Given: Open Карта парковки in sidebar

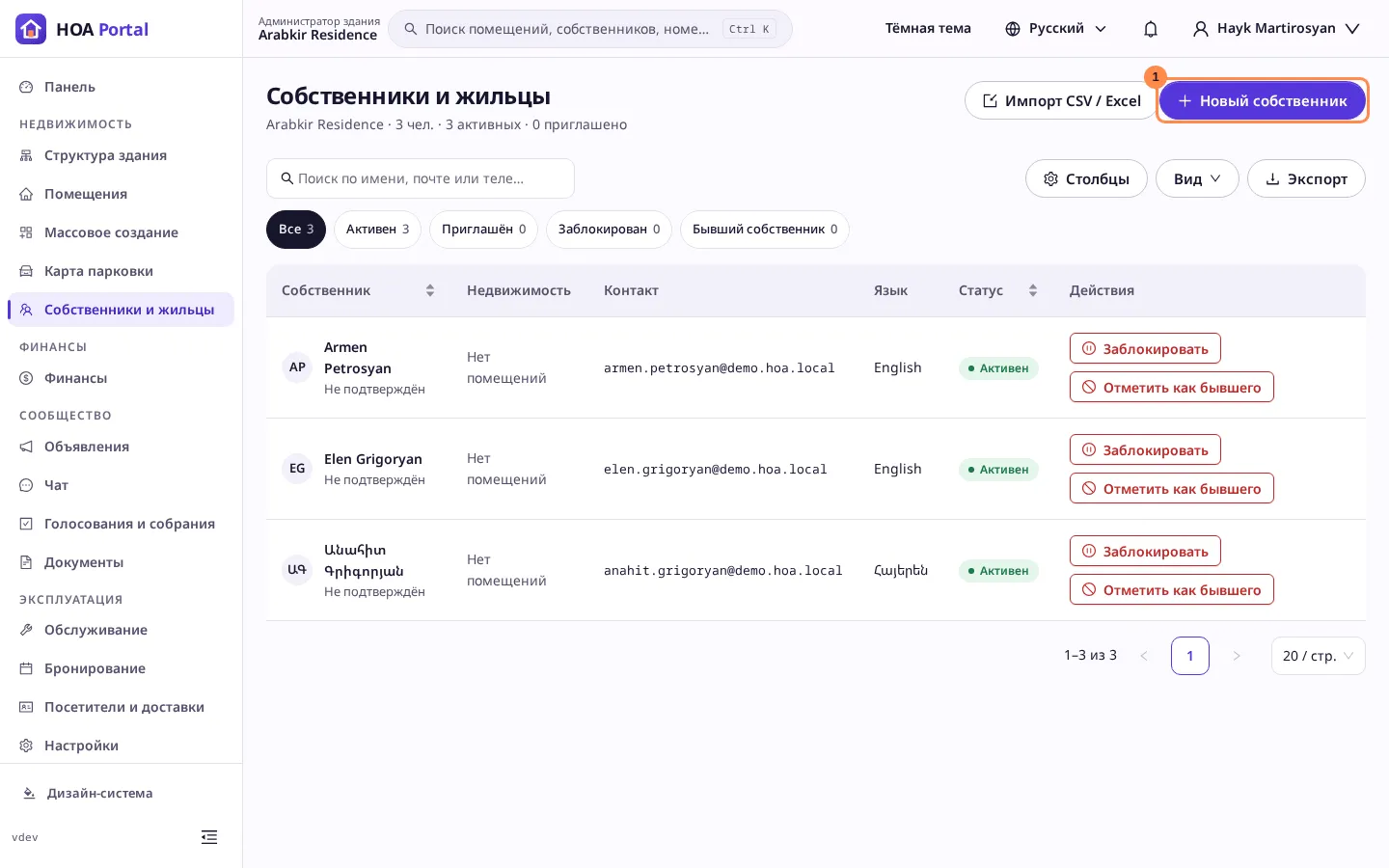Looking at the screenshot, I should pos(121,271).
